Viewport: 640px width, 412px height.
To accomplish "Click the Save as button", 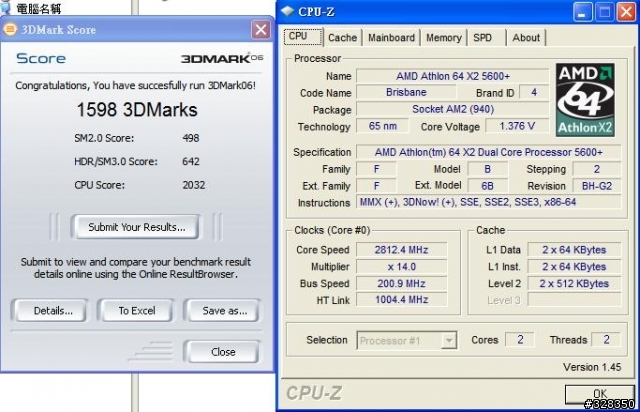I will (x=224, y=311).
